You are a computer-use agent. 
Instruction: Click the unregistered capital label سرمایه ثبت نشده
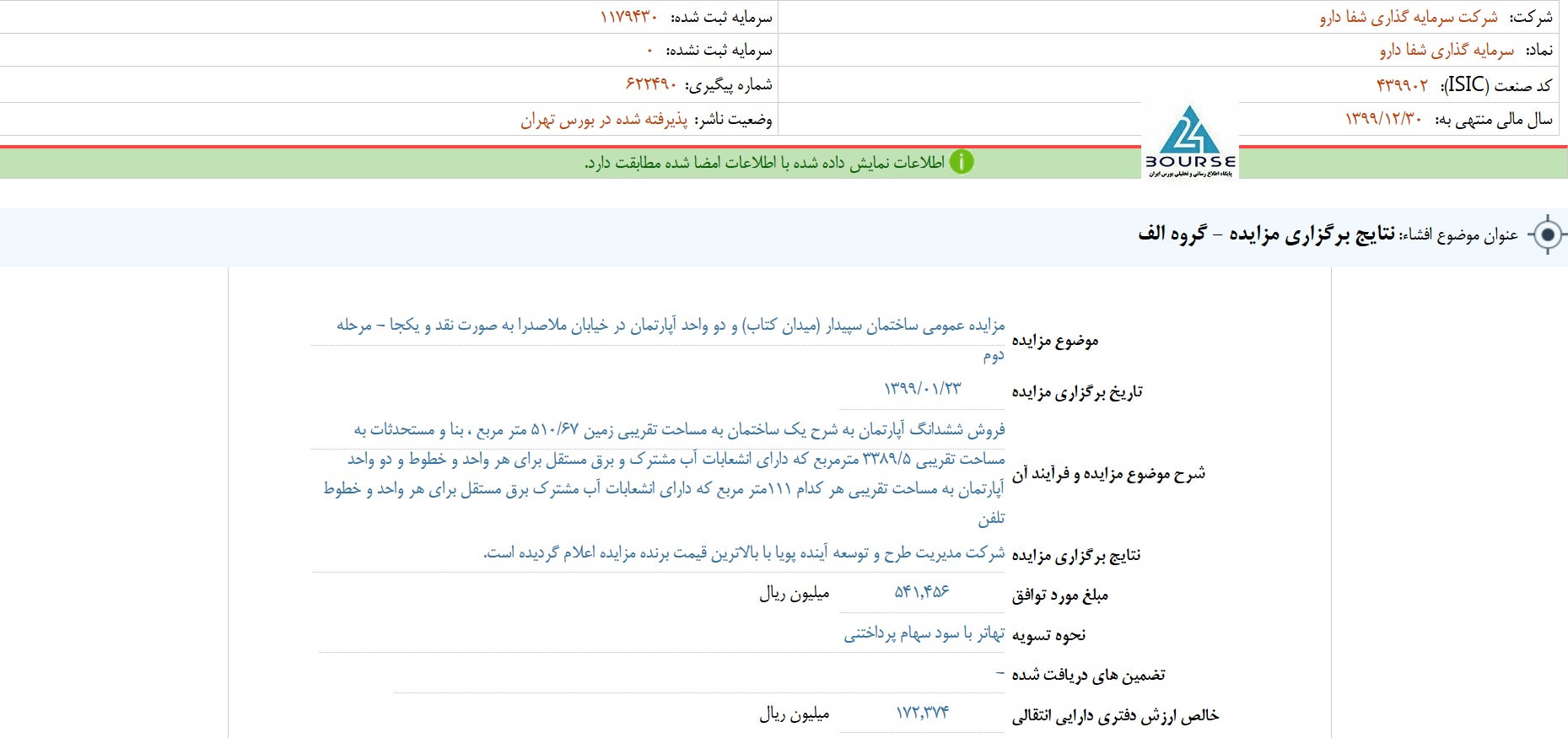pos(719,51)
